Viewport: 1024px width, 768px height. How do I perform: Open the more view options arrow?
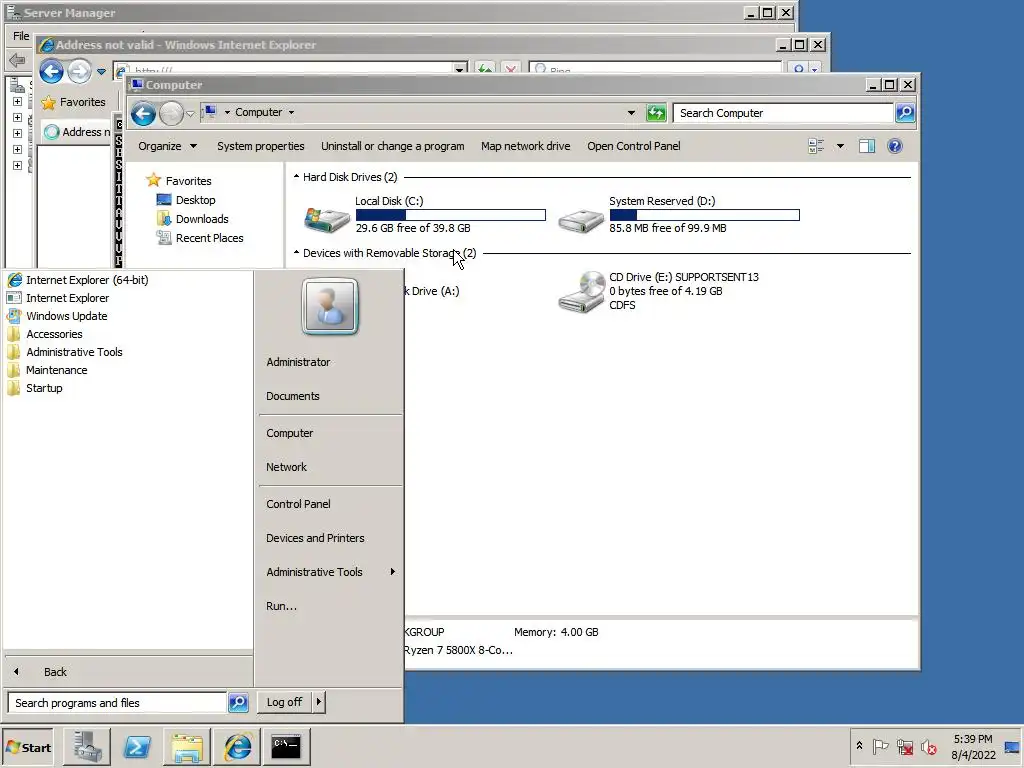(x=840, y=146)
